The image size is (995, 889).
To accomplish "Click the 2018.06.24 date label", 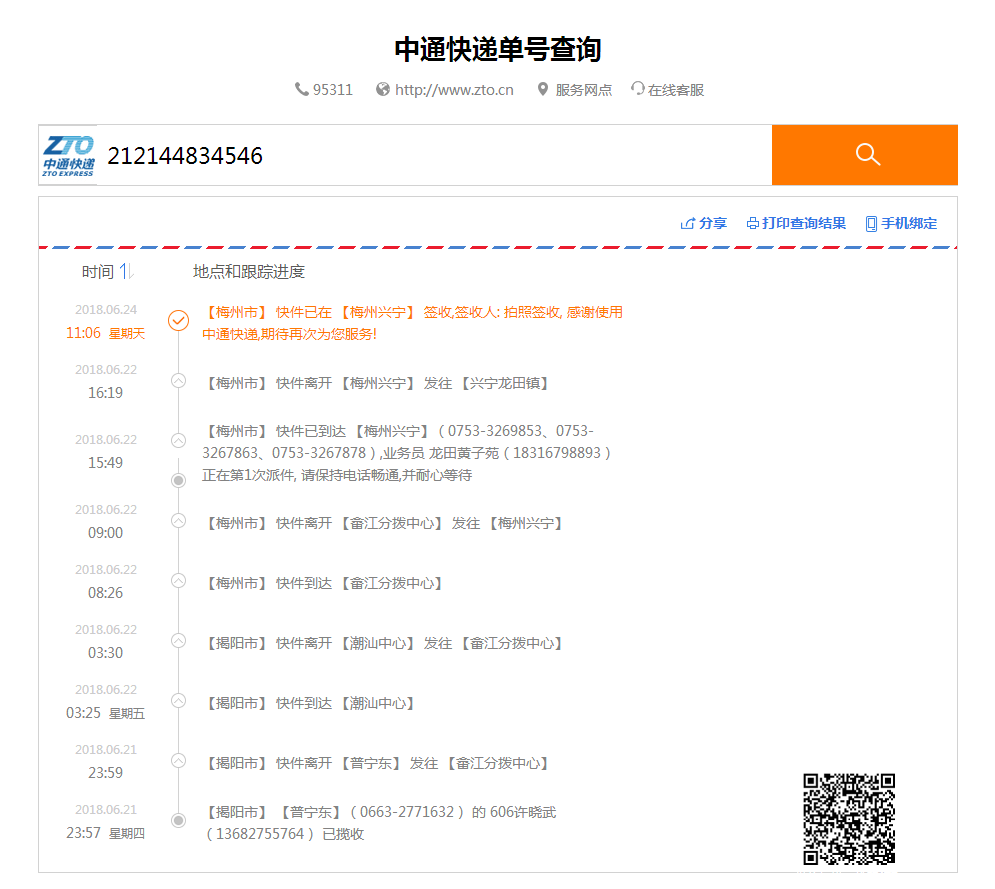I will tap(106, 310).
